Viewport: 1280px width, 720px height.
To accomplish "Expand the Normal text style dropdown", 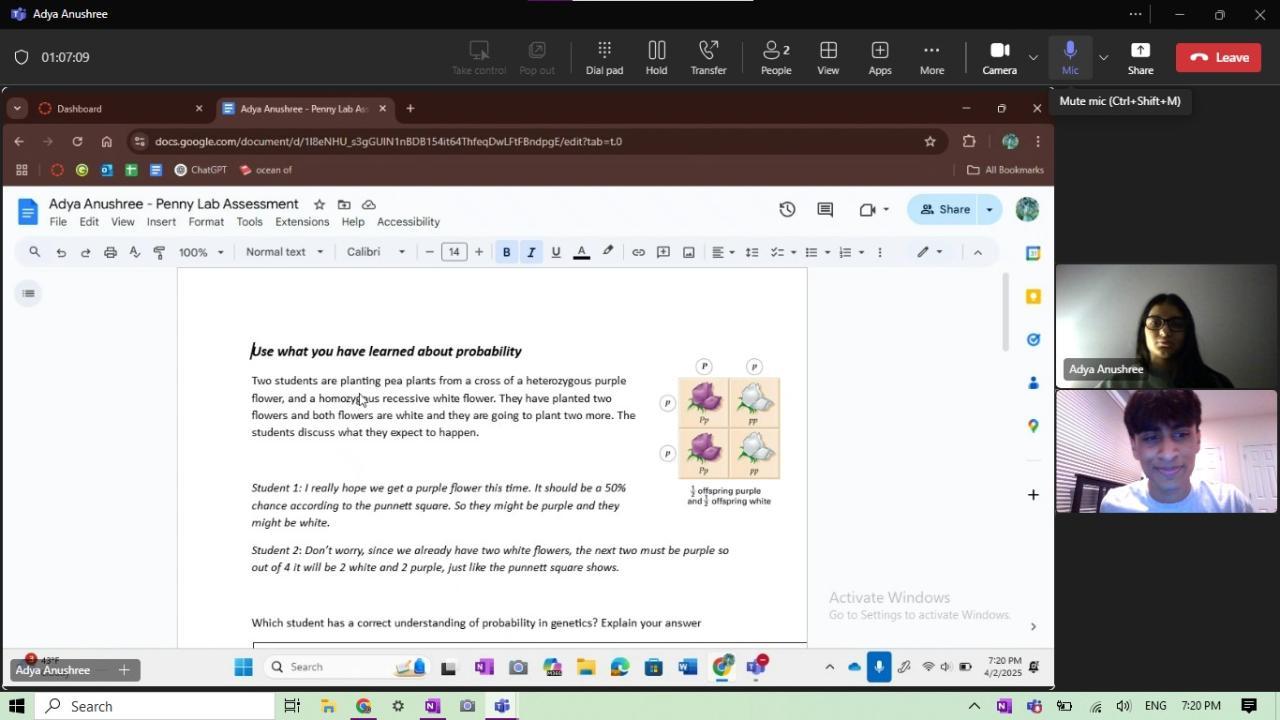I will [x=284, y=252].
